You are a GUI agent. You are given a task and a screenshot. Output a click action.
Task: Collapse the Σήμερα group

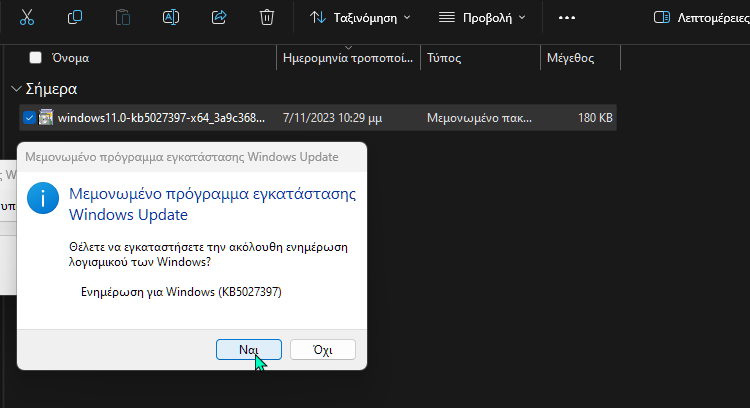16,89
